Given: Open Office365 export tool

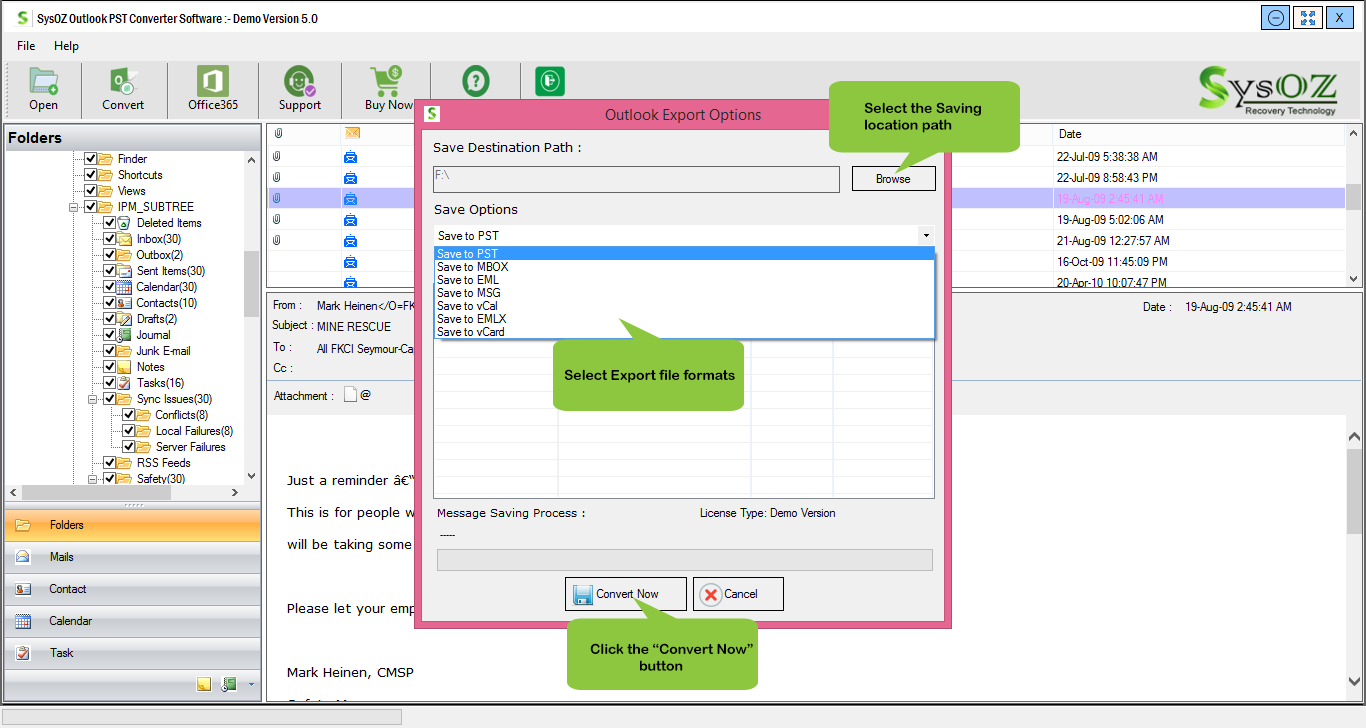Looking at the screenshot, I should [212, 88].
